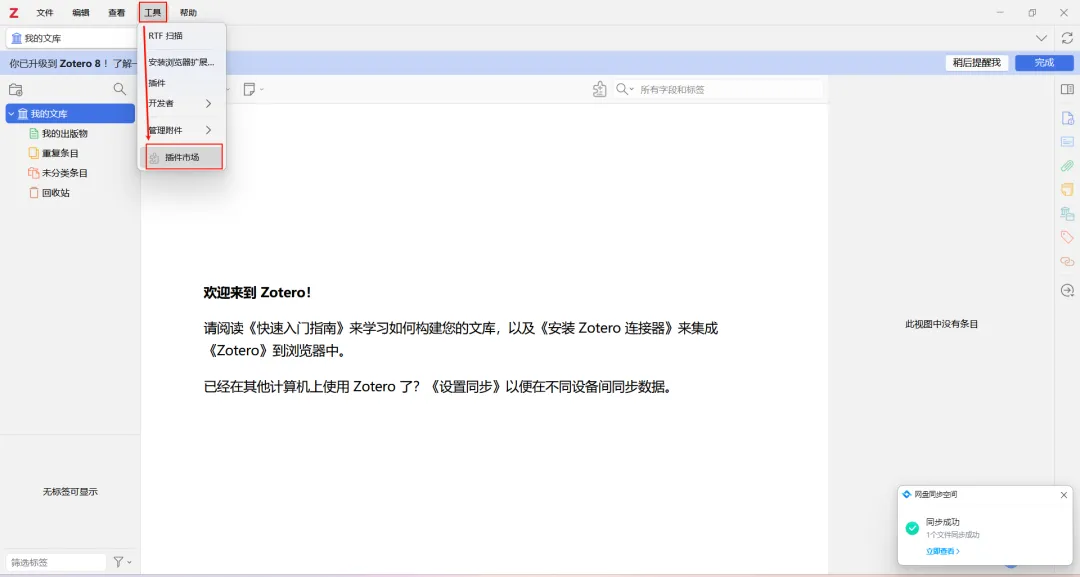Open the 查看 menu
The height and width of the screenshot is (577, 1080).
[x=116, y=12]
